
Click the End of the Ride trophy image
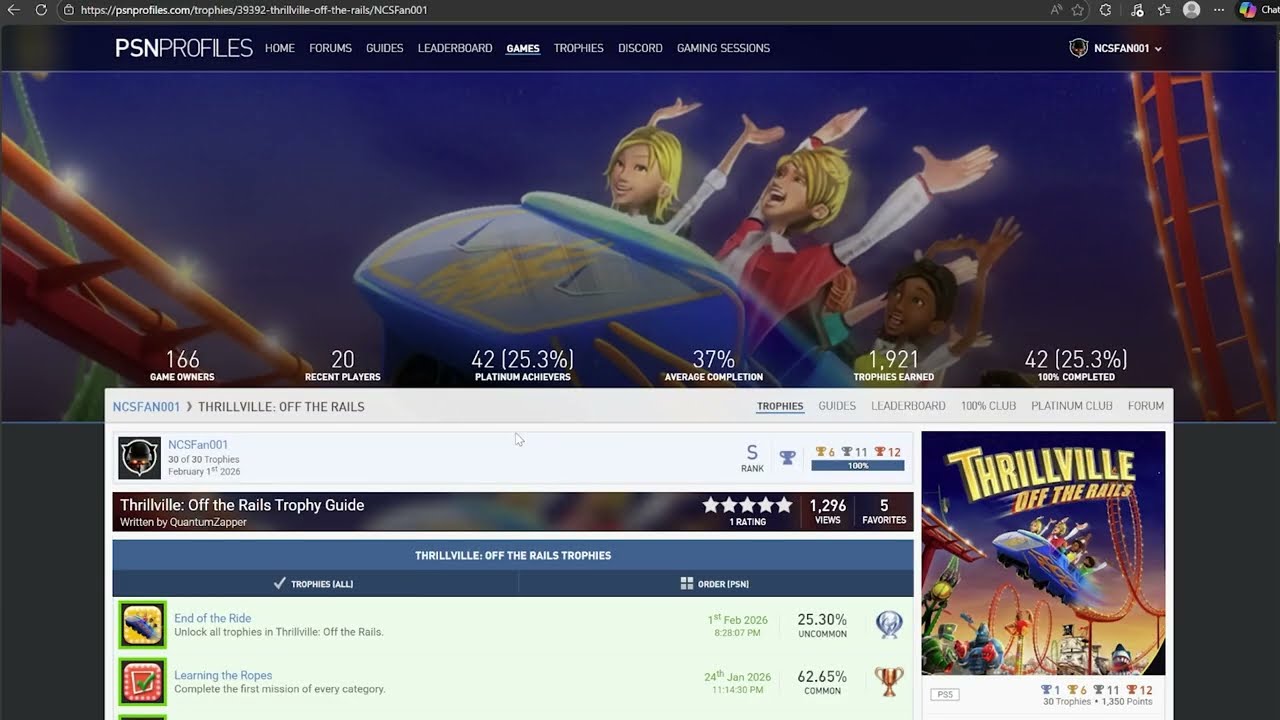[x=142, y=625]
